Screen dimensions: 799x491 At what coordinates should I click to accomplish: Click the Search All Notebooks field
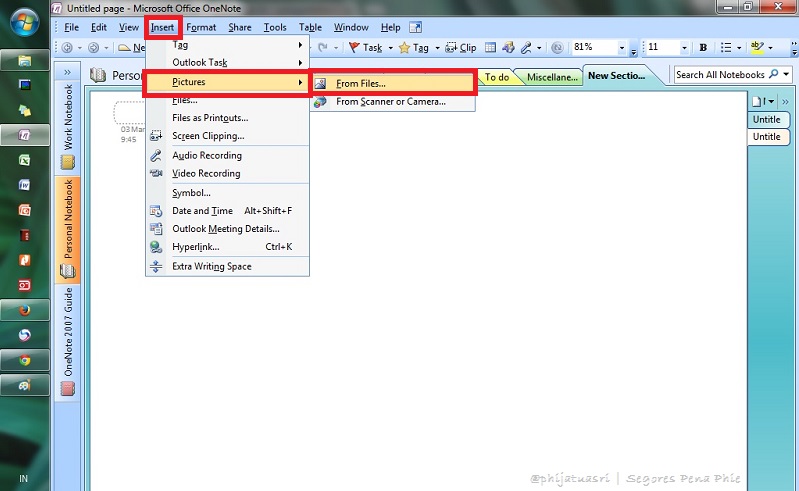click(x=721, y=75)
